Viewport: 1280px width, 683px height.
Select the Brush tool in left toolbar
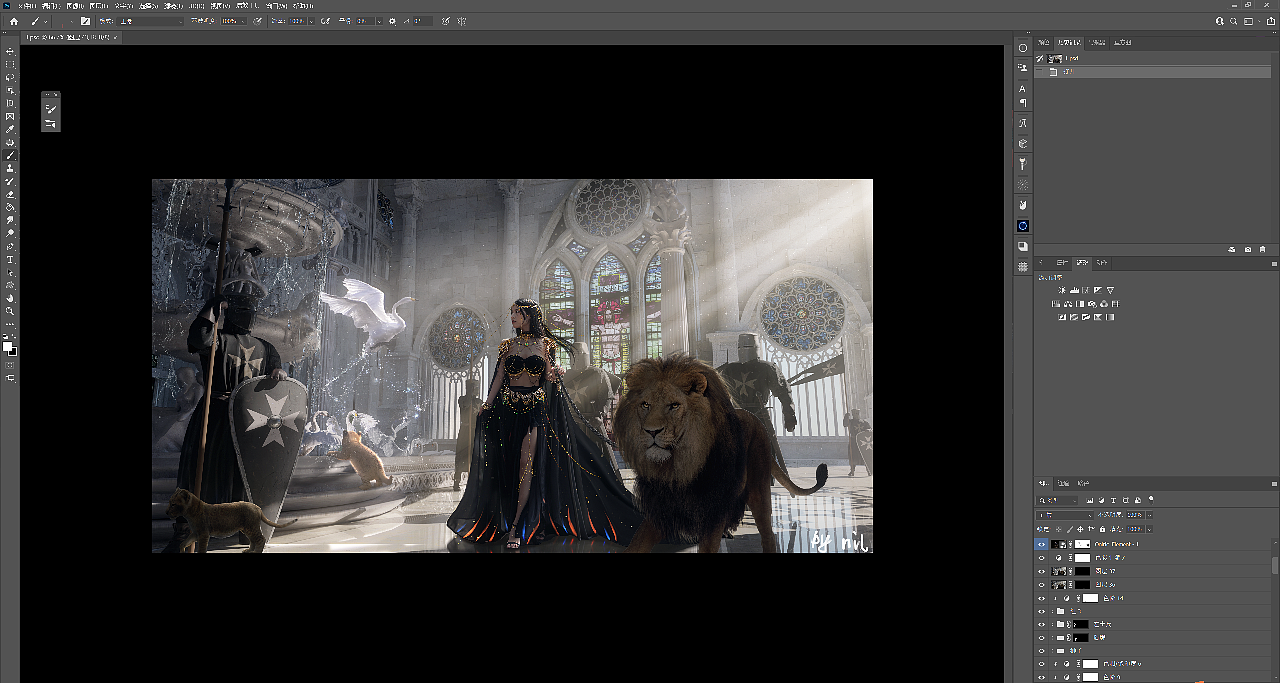click(x=10, y=154)
